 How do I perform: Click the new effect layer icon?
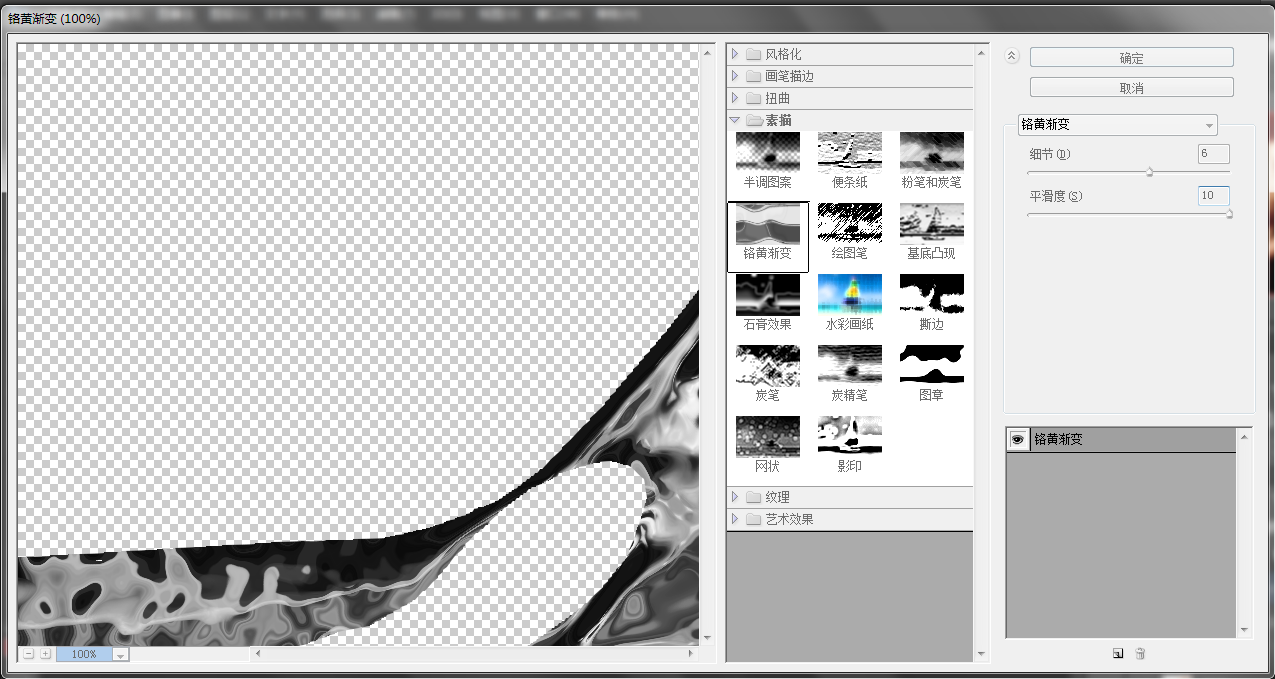pos(1118,653)
